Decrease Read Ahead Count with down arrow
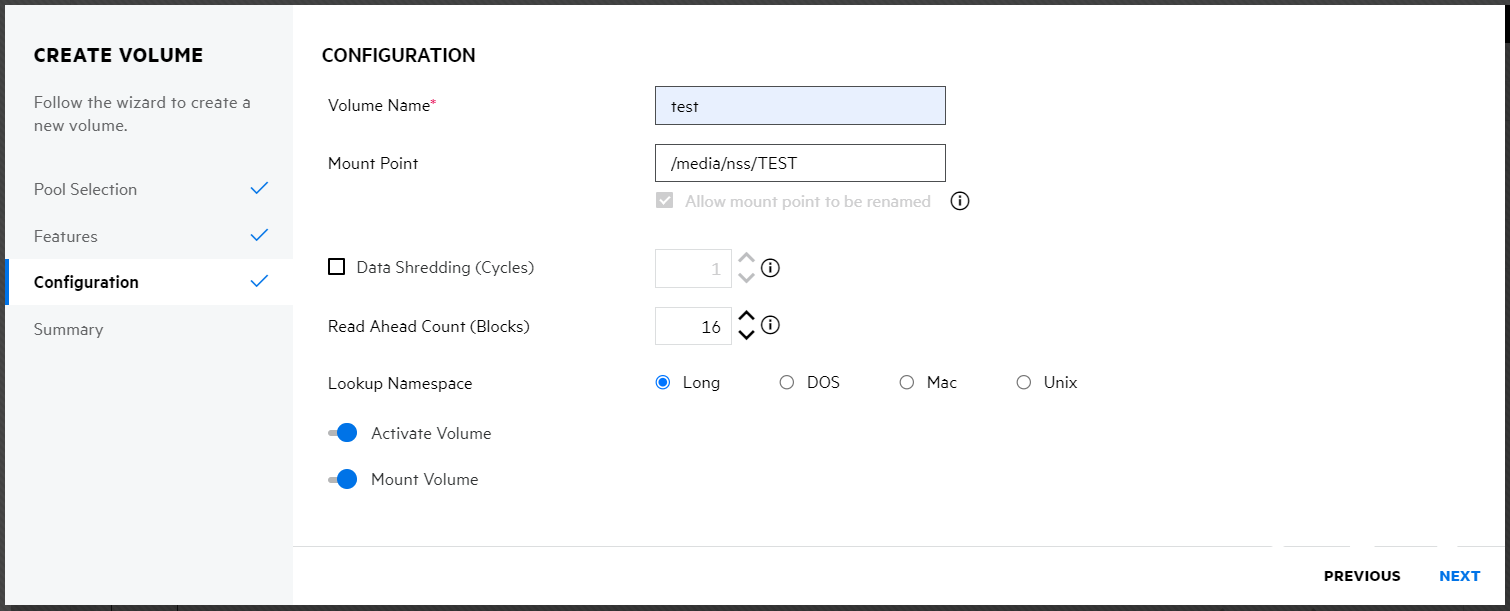1510x611 pixels. point(746,335)
